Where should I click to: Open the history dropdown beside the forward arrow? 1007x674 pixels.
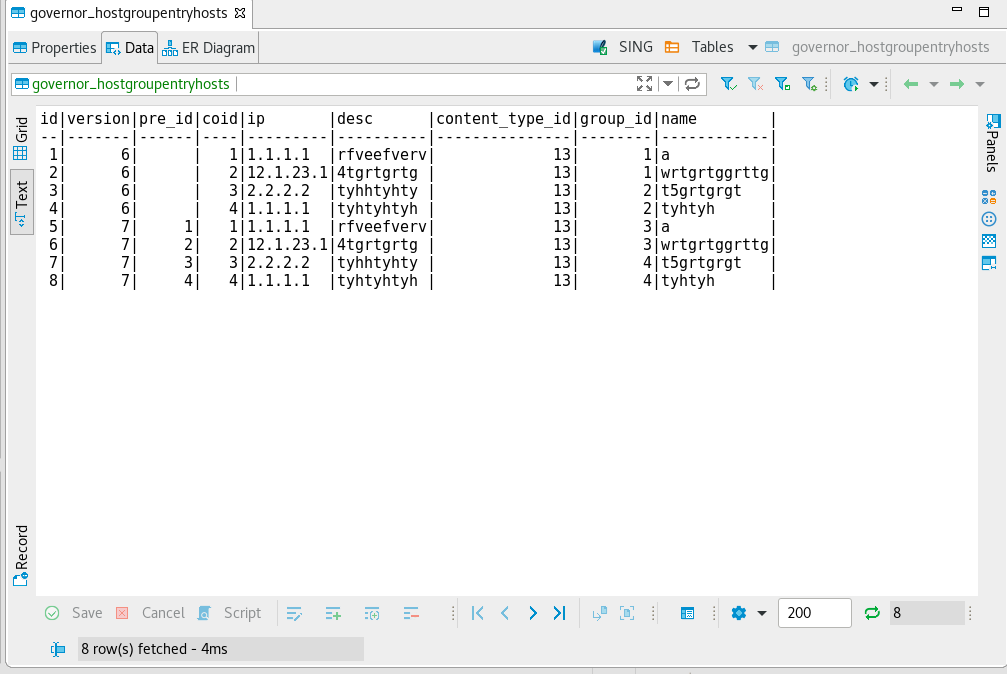(x=980, y=84)
